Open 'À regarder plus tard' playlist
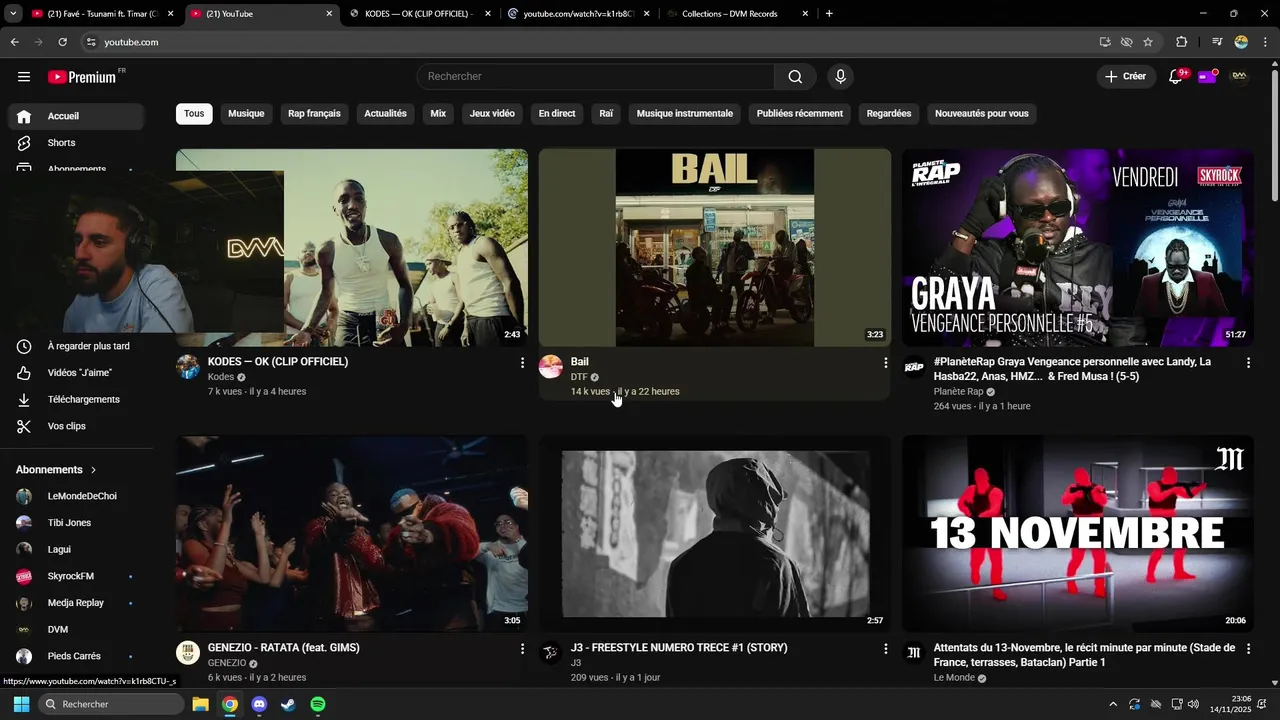Screen dimensions: 1280x720 [x=76, y=346]
